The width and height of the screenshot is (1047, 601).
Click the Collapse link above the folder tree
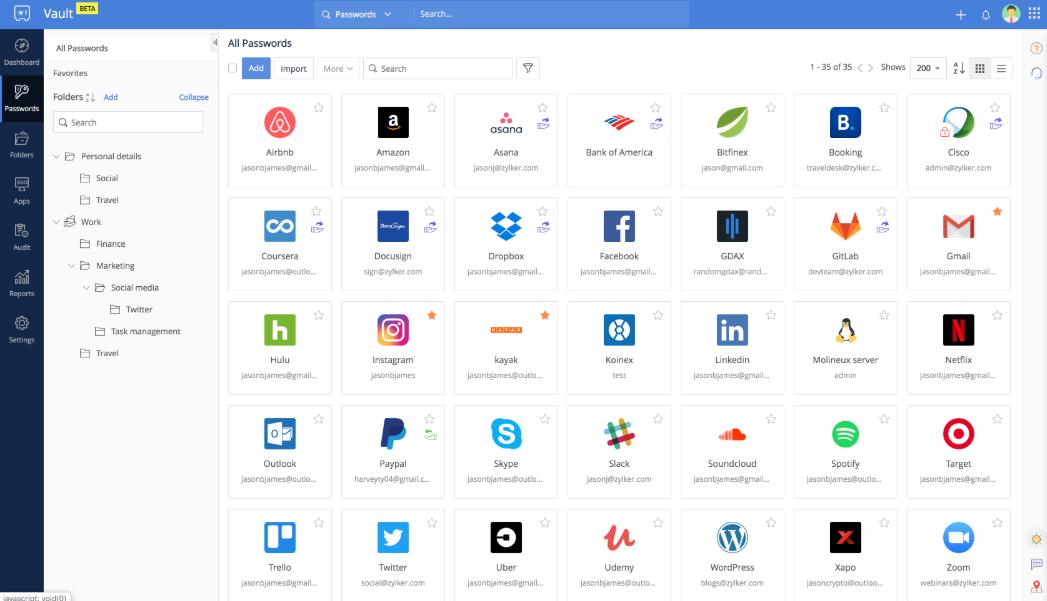193,97
